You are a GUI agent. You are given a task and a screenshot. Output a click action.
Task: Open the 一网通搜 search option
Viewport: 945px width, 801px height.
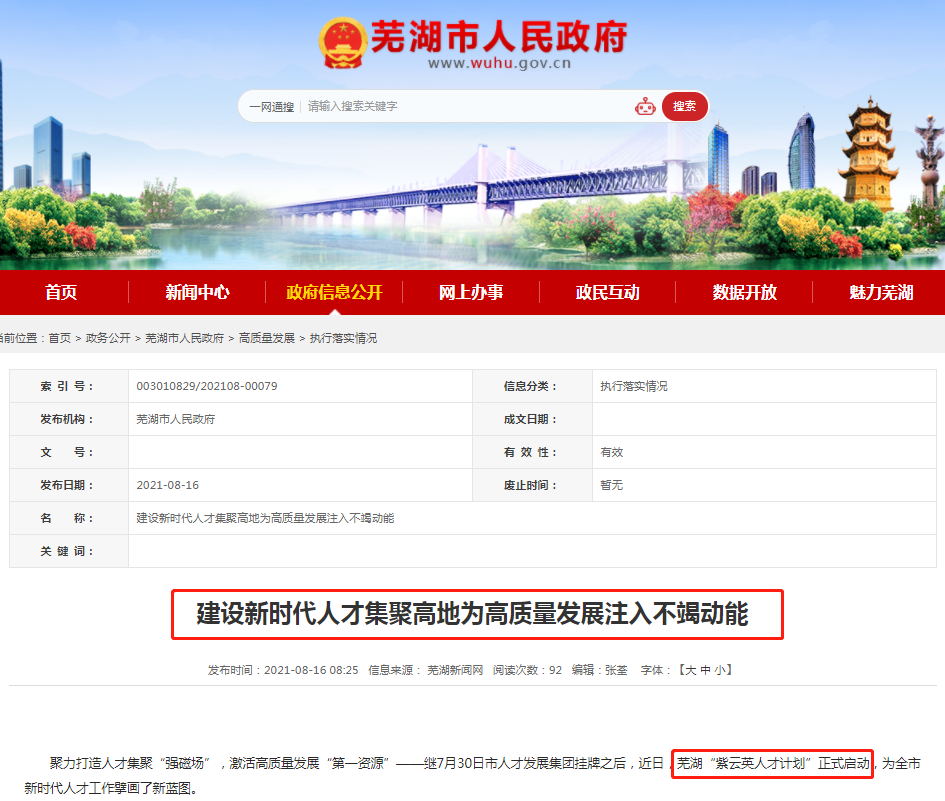tap(271, 106)
